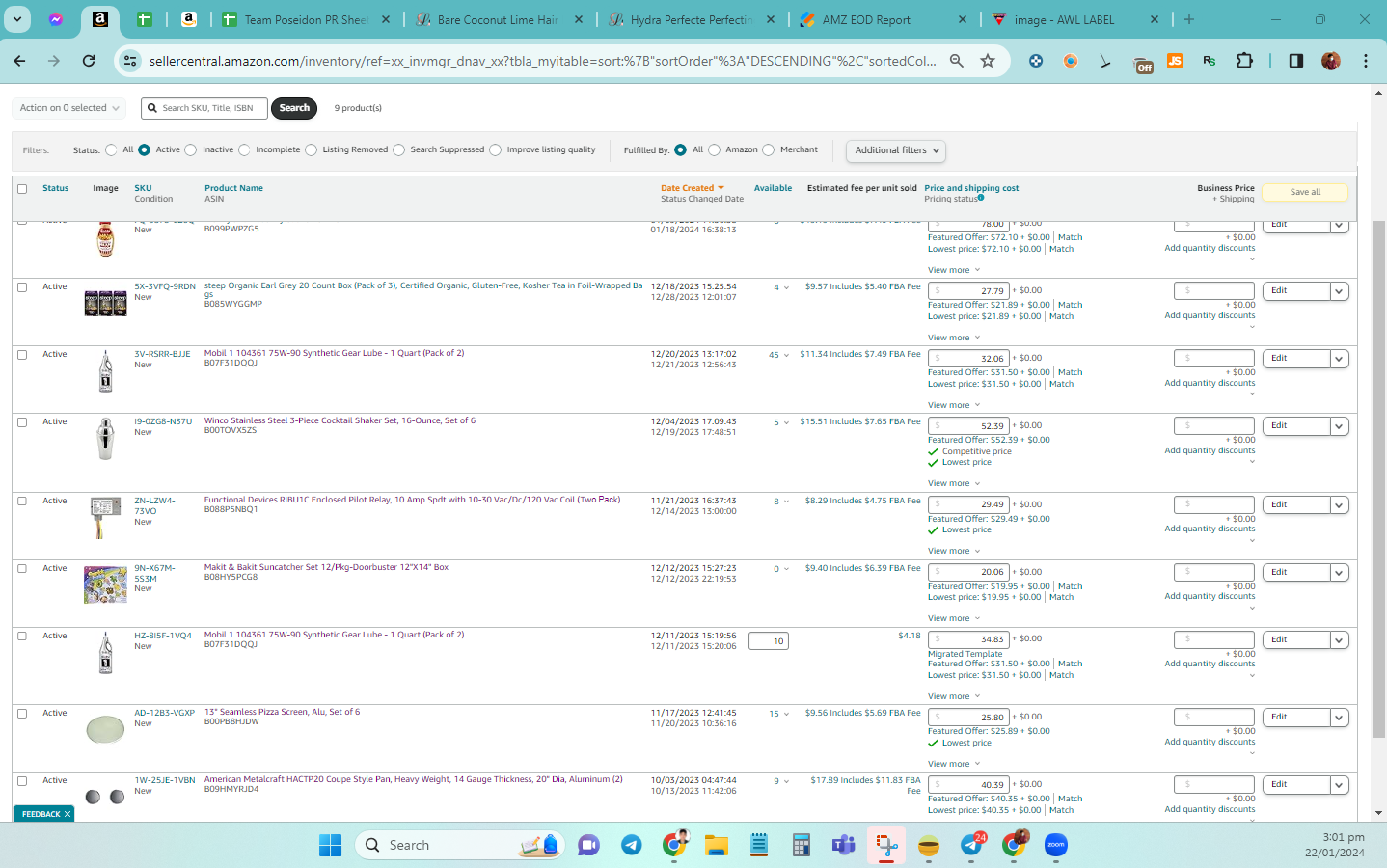Switch to Bare Coconut Lime Hair tab

point(498,19)
